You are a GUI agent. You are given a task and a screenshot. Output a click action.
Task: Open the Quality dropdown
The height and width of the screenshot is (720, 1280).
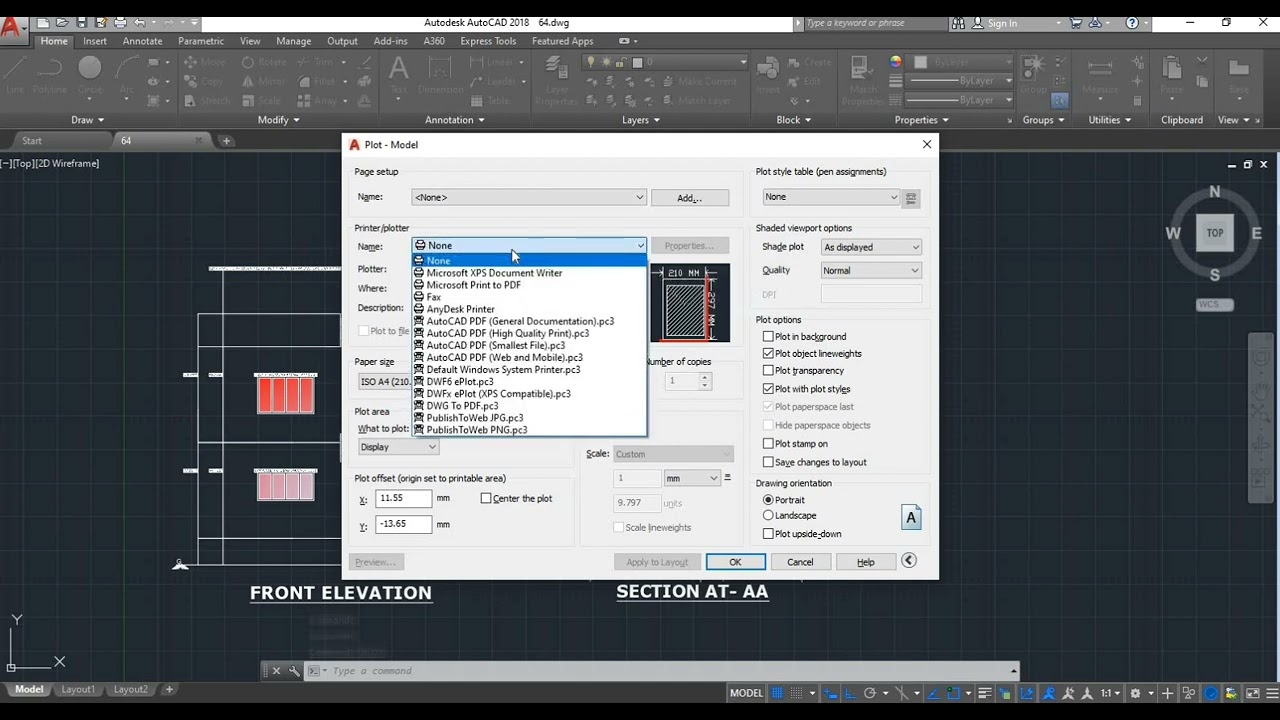[870, 271]
